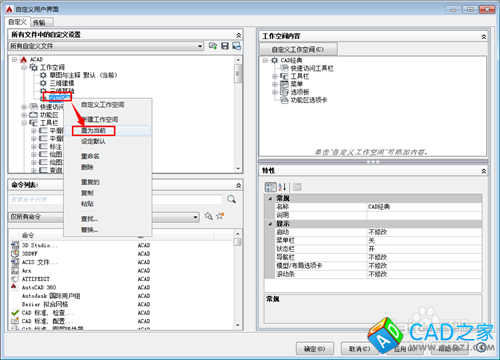
Task: Click the AutoCAD 360 command icon
Action: [14, 287]
